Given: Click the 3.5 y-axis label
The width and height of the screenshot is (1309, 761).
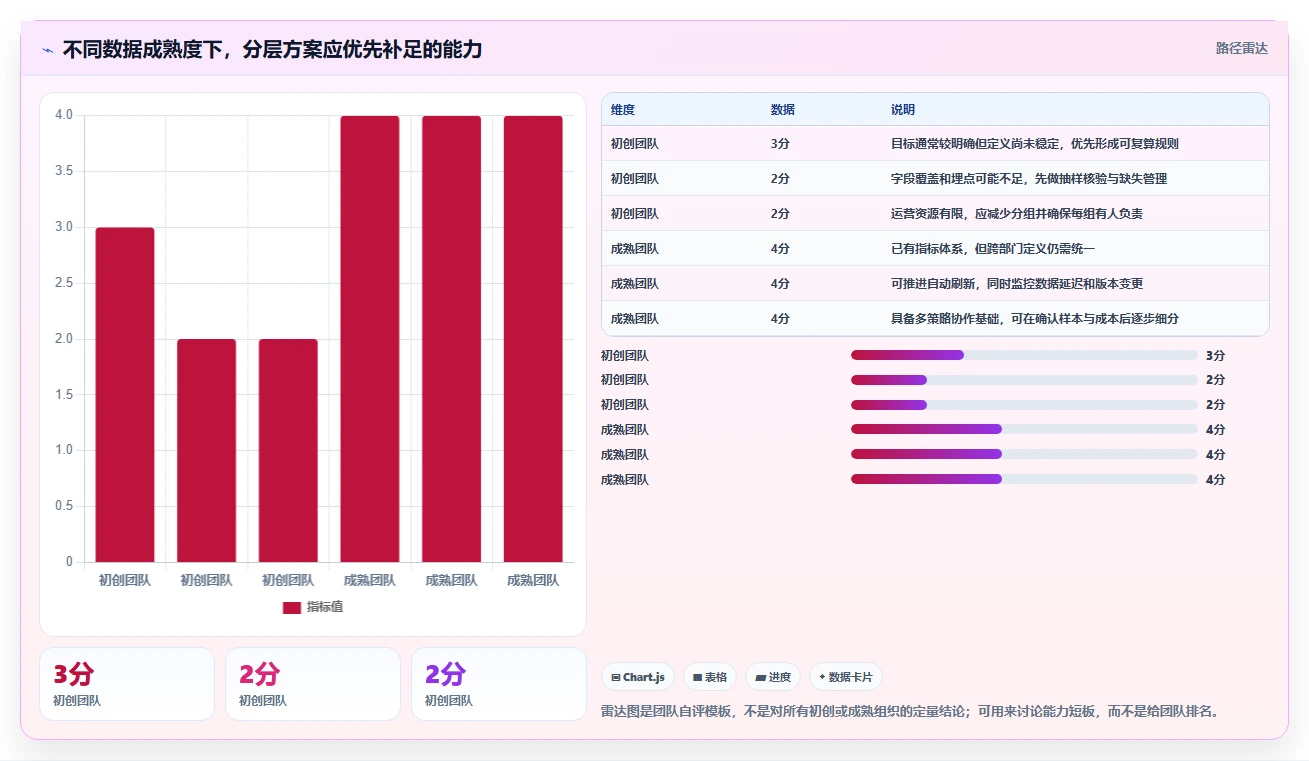Looking at the screenshot, I should (64, 171).
